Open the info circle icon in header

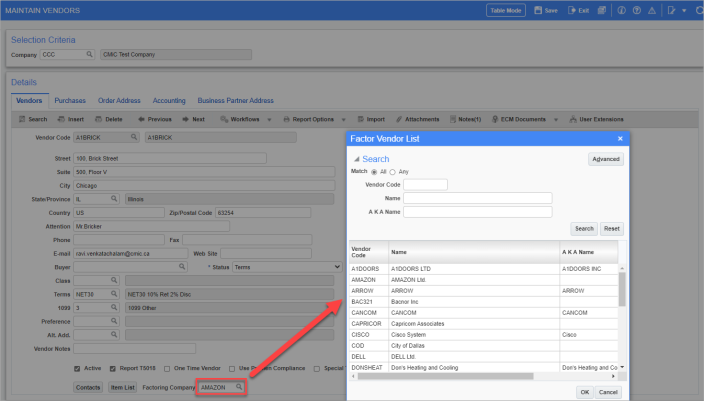pos(621,10)
